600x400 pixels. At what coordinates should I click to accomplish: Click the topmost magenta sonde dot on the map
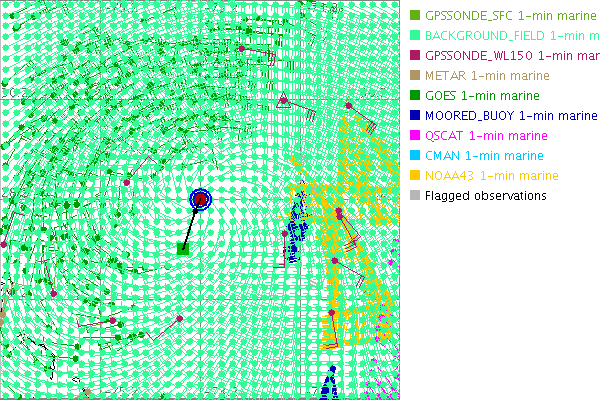coord(242,47)
